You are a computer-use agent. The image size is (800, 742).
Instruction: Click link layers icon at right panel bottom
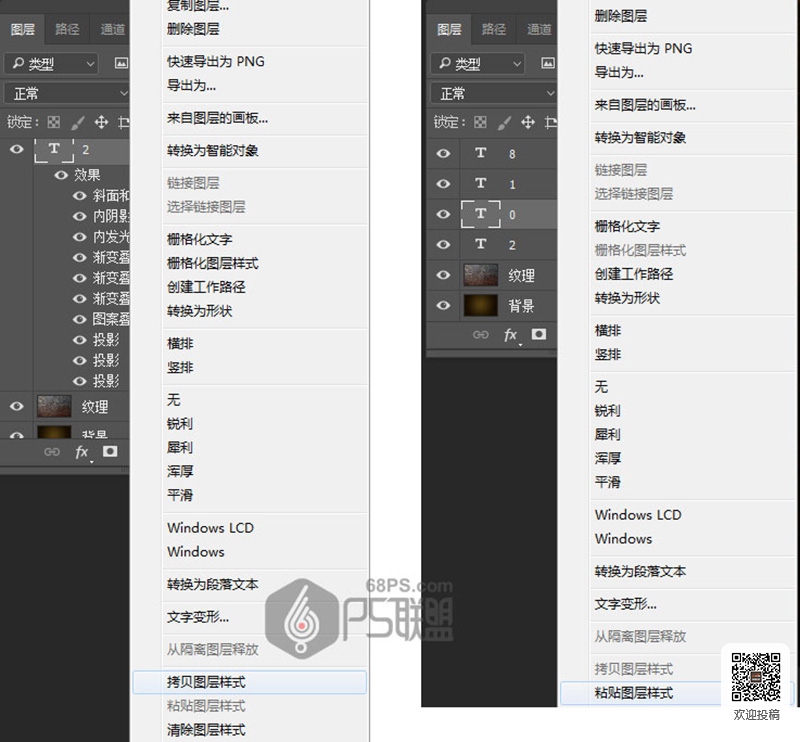click(x=481, y=335)
